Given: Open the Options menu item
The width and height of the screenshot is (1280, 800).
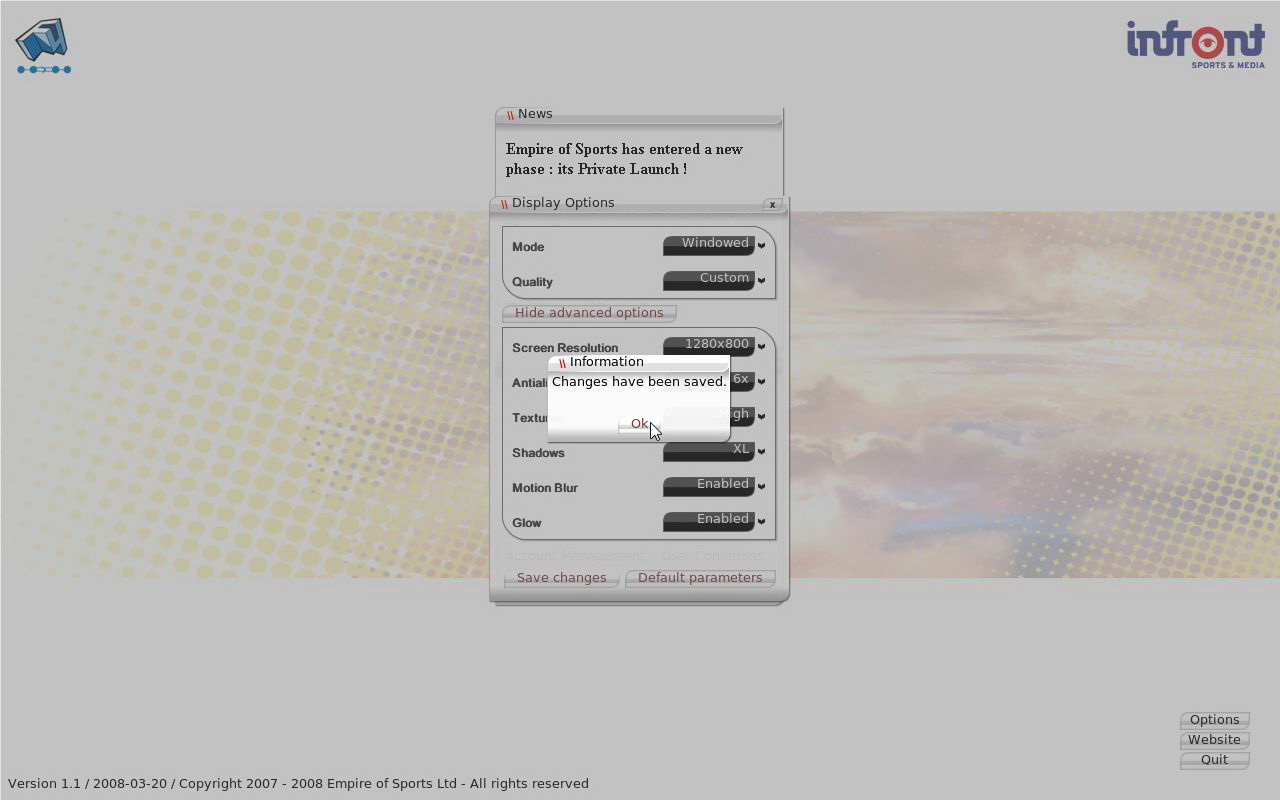Looking at the screenshot, I should tap(1214, 720).
